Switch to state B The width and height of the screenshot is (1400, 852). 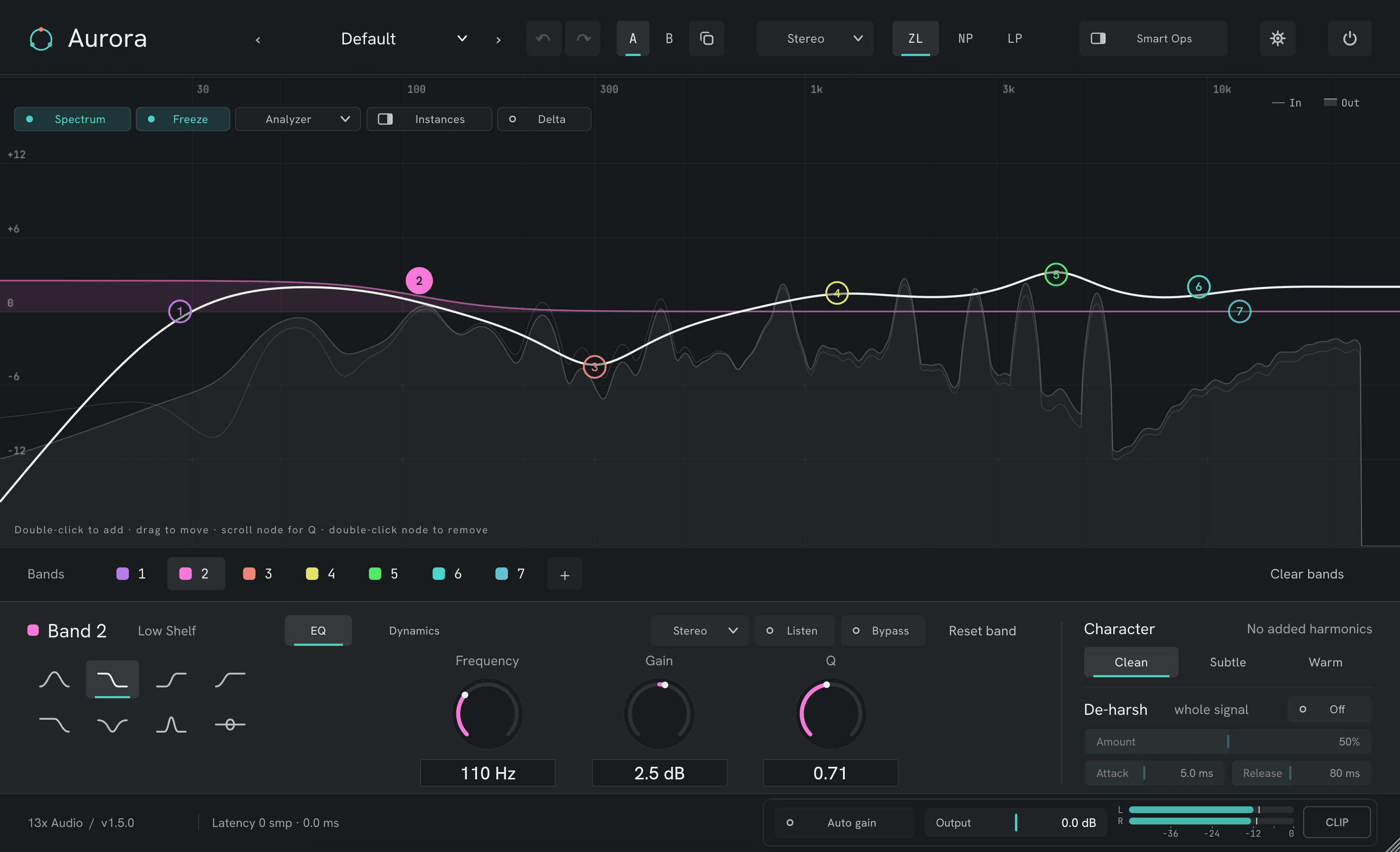pyautogui.click(x=669, y=39)
